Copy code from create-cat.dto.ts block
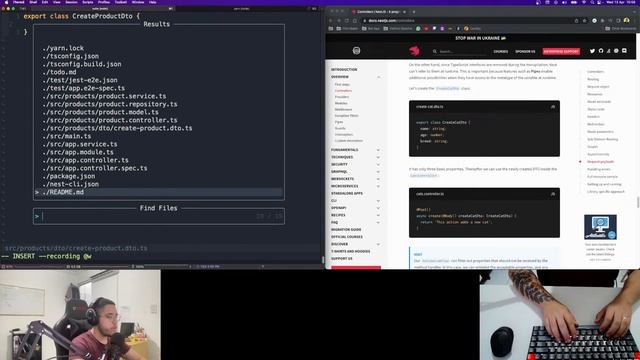 tap(553, 107)
